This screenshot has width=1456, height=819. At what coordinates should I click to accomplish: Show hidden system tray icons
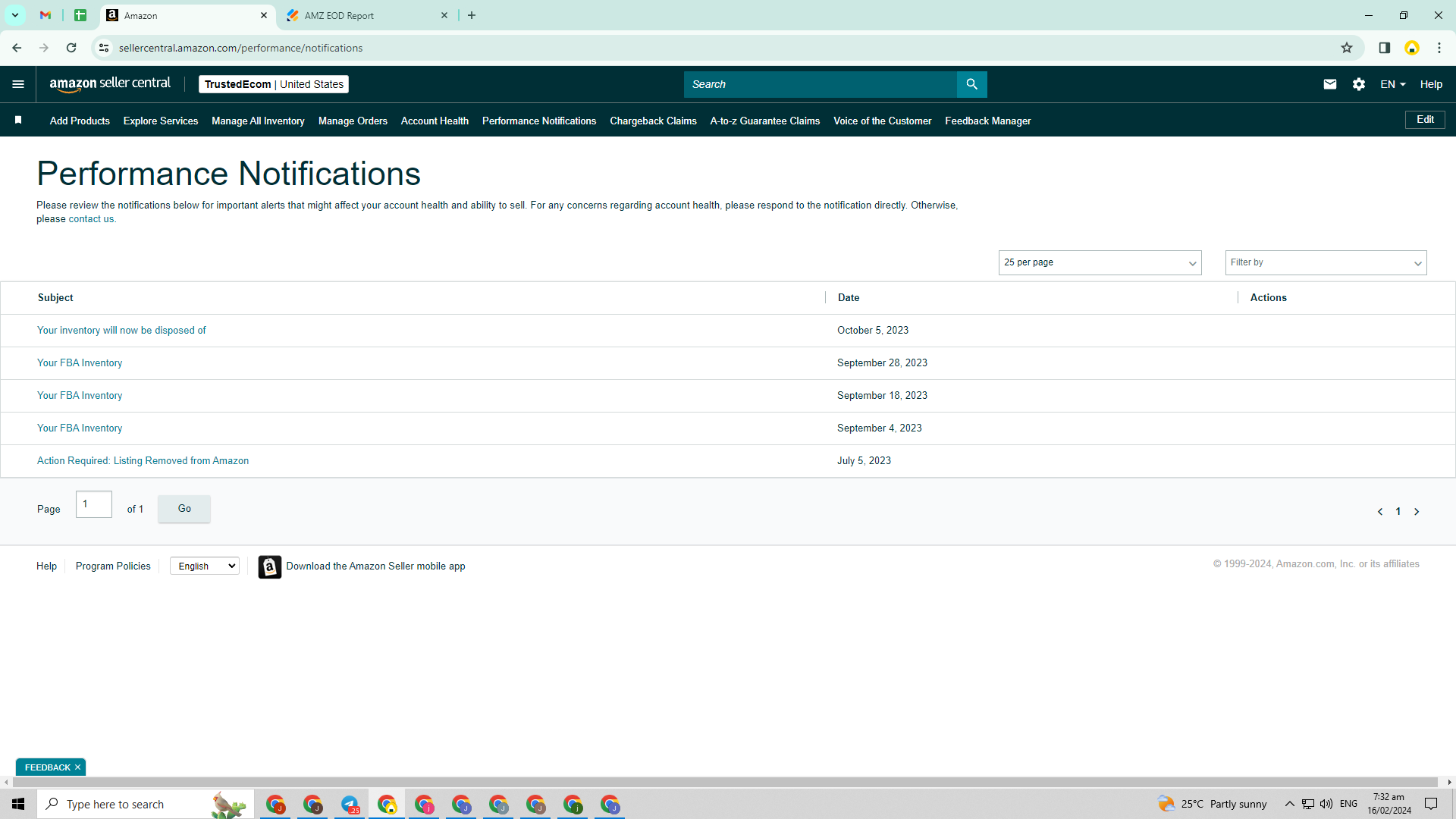[x=1289, y=804]
